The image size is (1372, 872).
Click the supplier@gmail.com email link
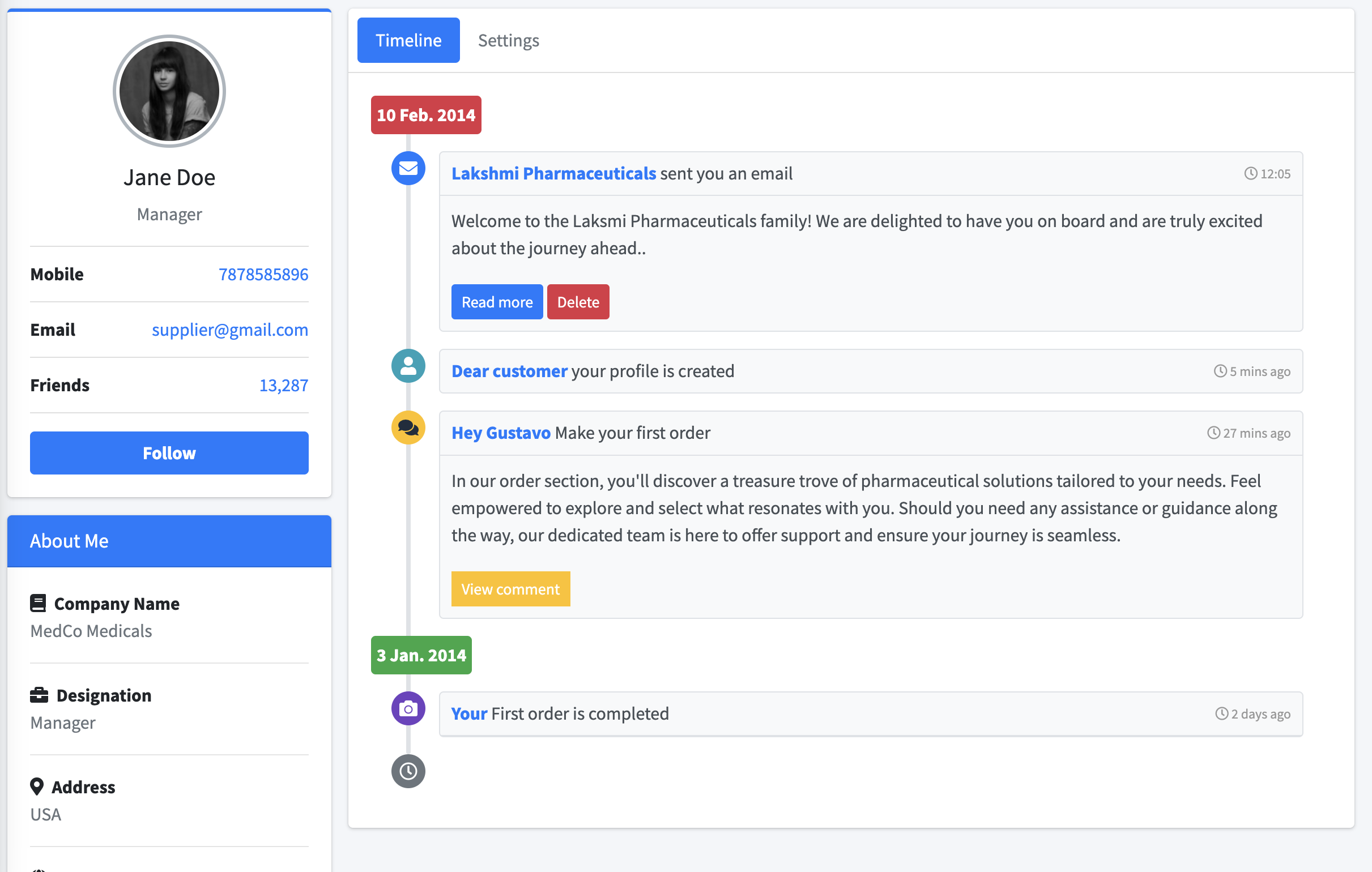pos(229,330)
